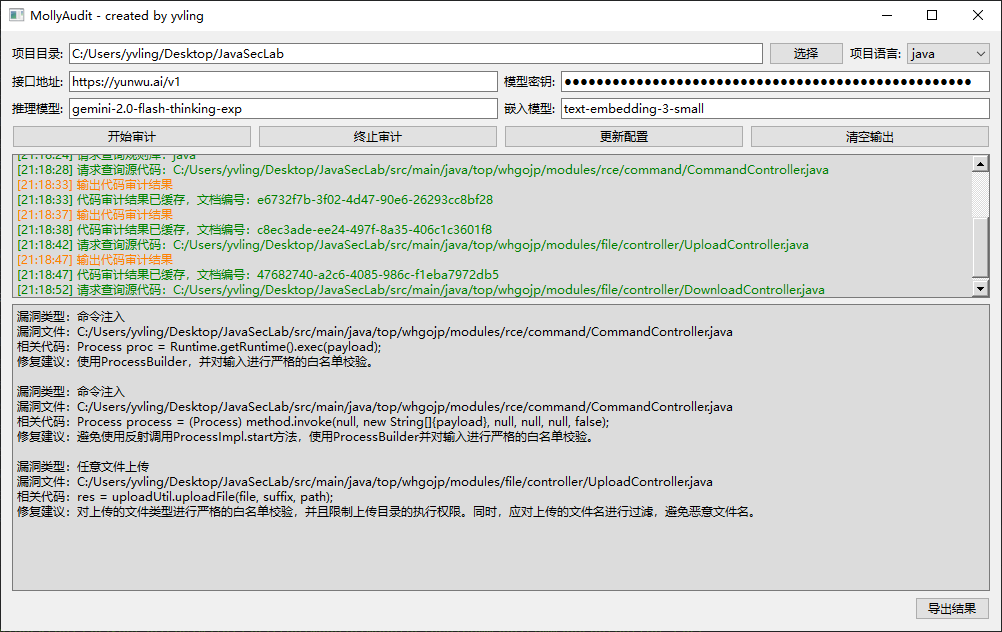Click the 选择 browse button
The height and width of the screenshot is (632, 1002).
[805, 54]
